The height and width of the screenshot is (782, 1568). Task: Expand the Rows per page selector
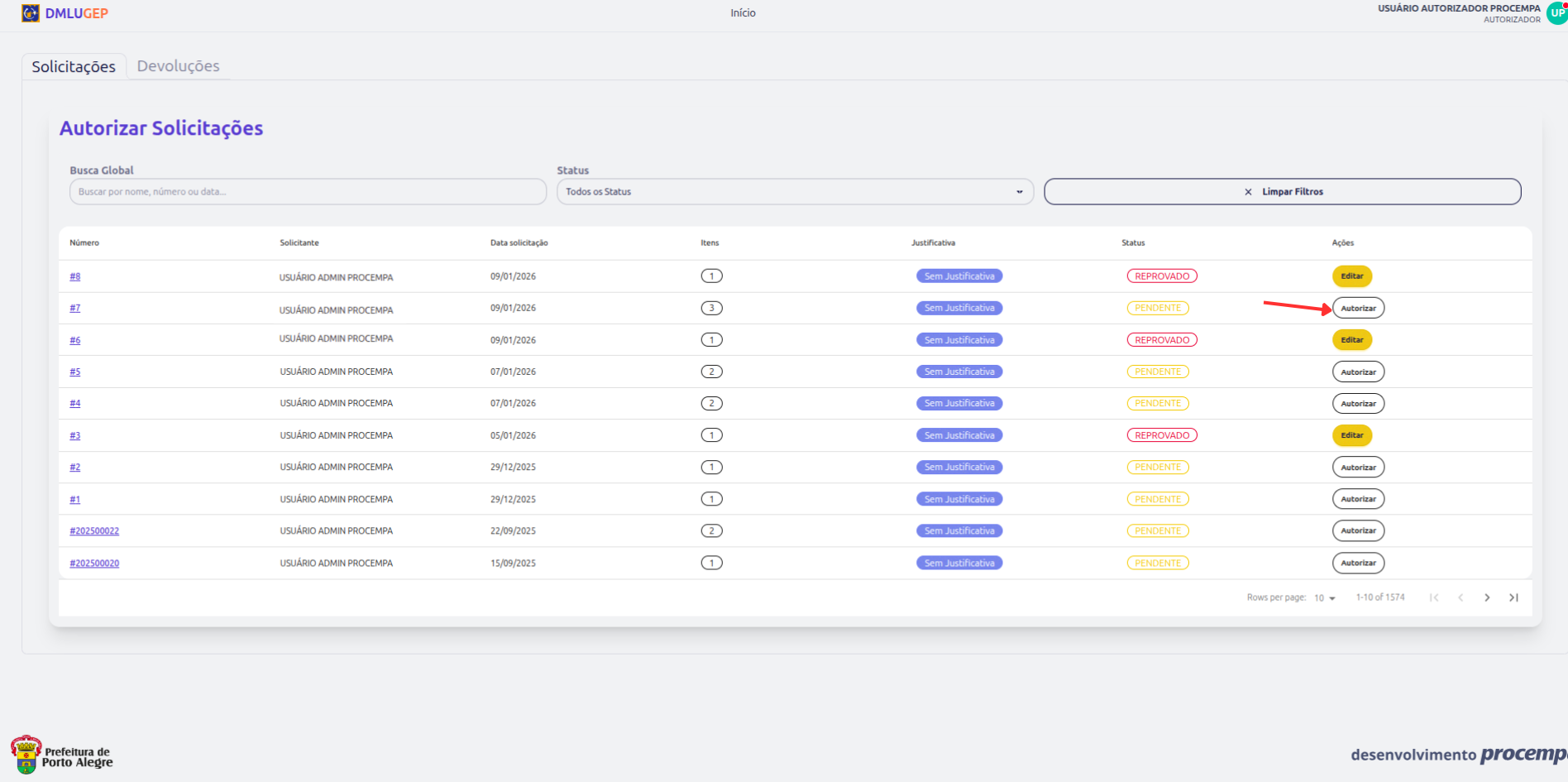pos(1325,598)
